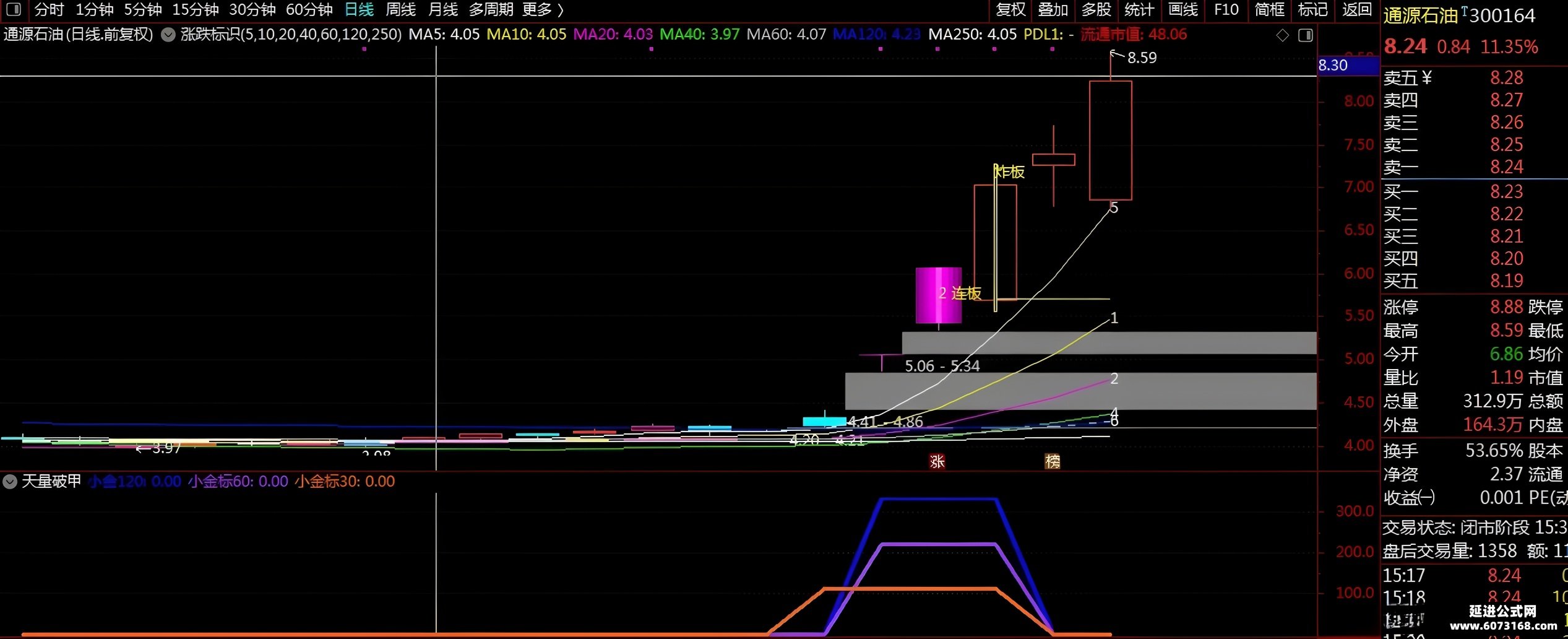Open the 更多 periods expander
Screen dimensions: 1568x639
(543, 9)
